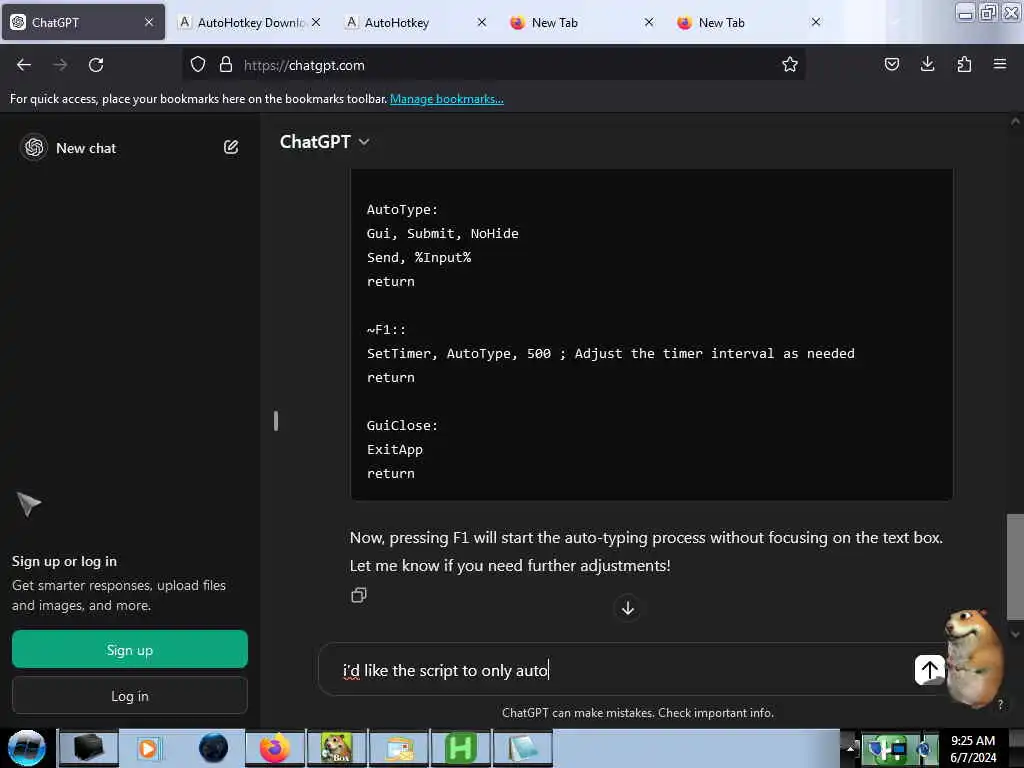Open the green H app in taskbar
Image resolution: width=1024 pixels, height=768 pixels.
tap(460, 748)
